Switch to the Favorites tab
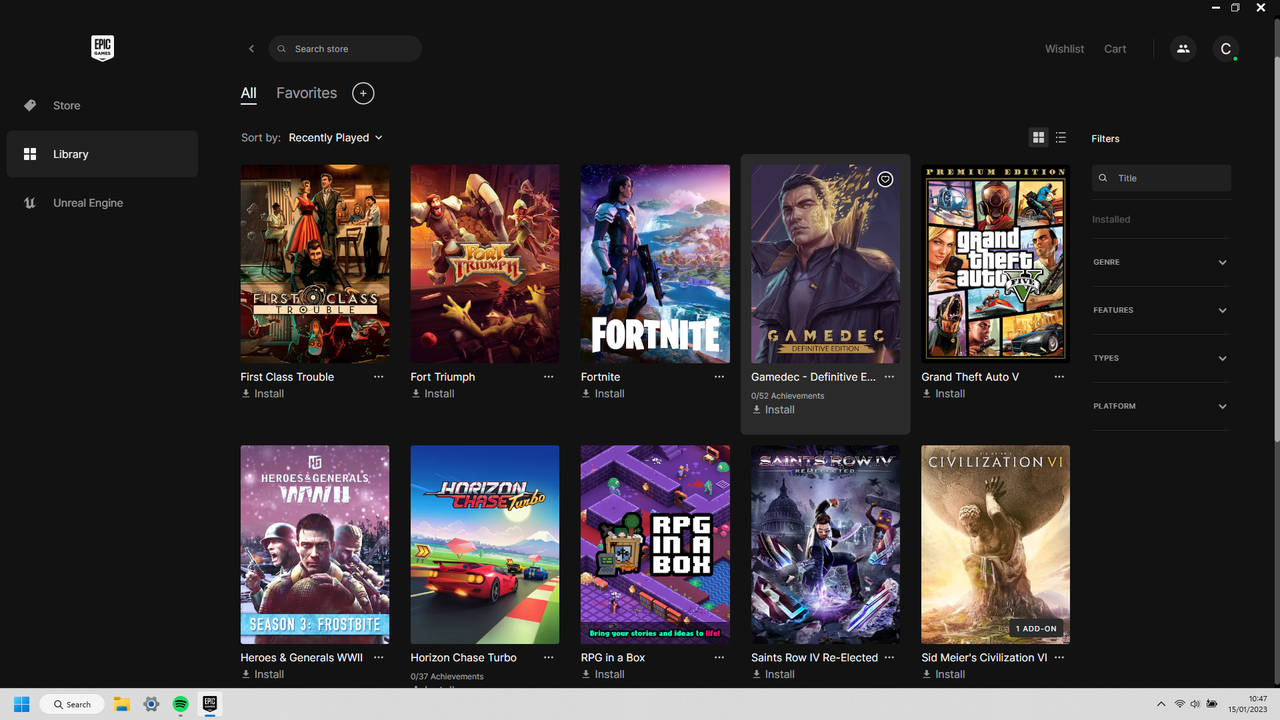 tap(307, 93)
